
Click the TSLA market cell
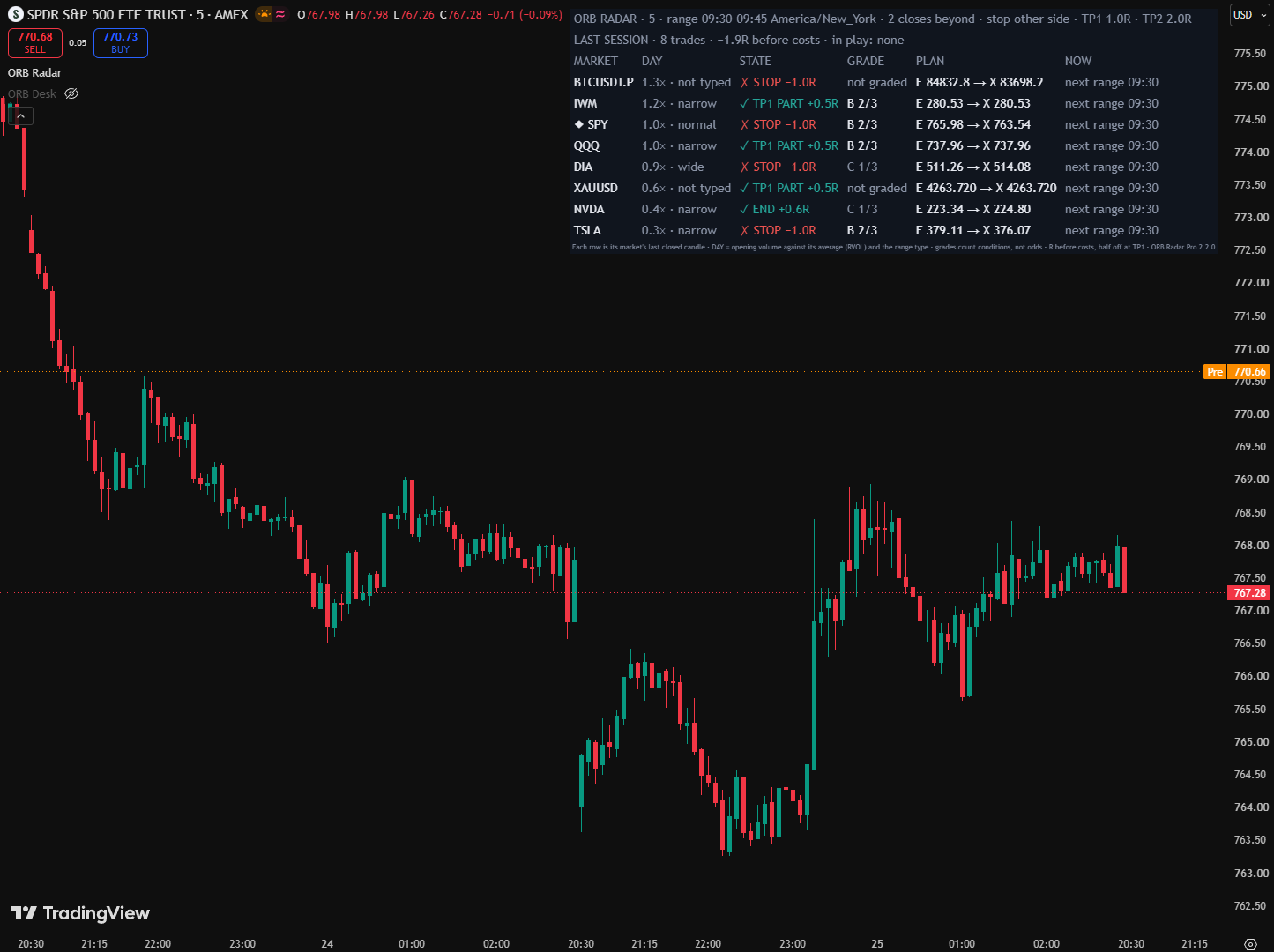(x=587, y=230)
